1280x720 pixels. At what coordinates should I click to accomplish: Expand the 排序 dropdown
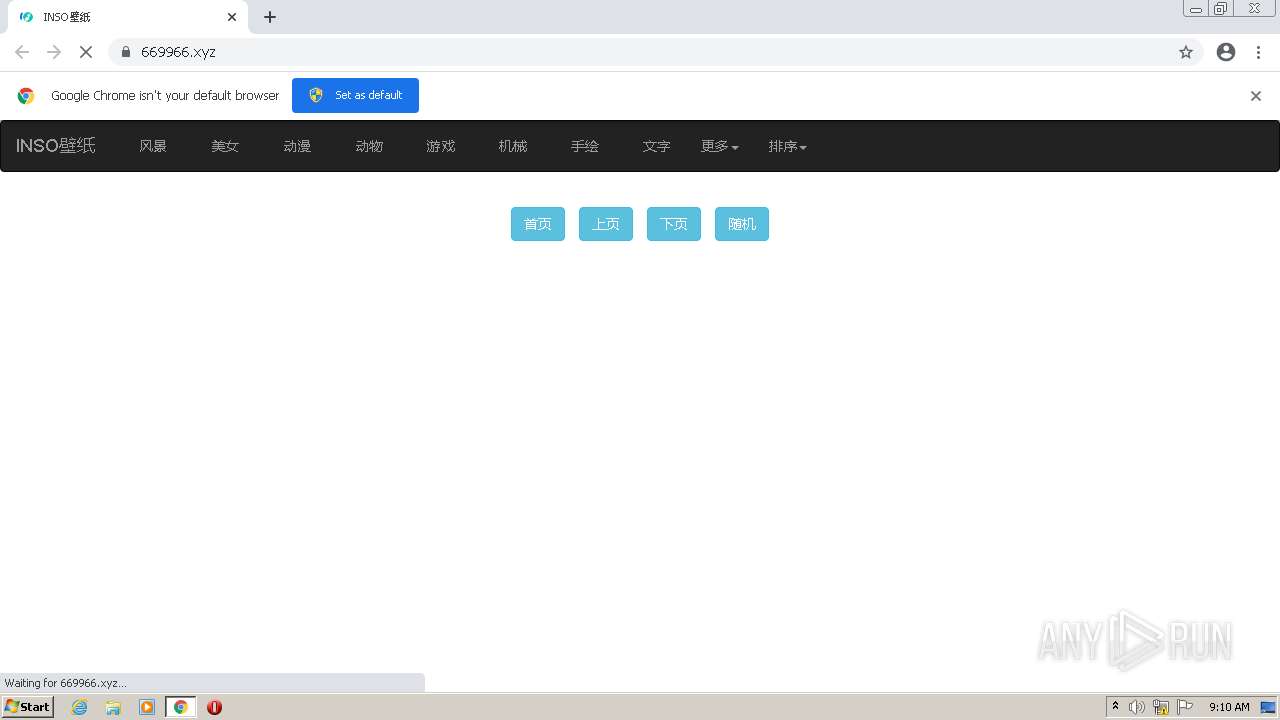coord(788,146)
